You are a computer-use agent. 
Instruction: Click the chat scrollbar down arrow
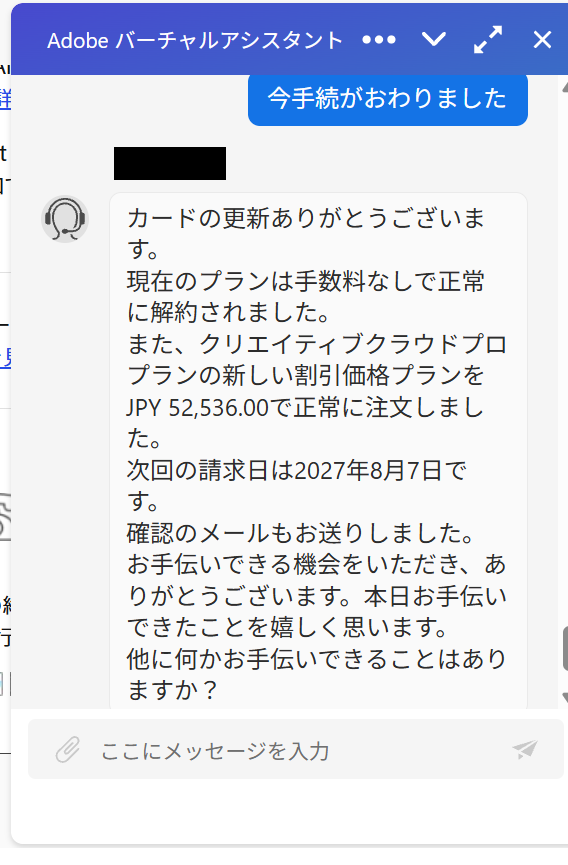tap(565, 698)
